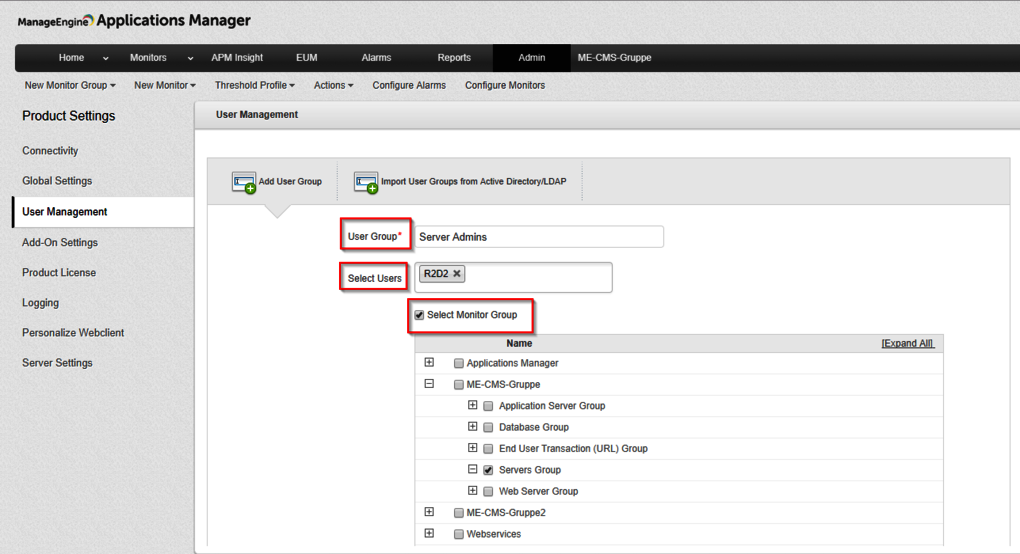Open Product License in sidebar
This screenshot has width=1020, height=554.
click(59, 272)
